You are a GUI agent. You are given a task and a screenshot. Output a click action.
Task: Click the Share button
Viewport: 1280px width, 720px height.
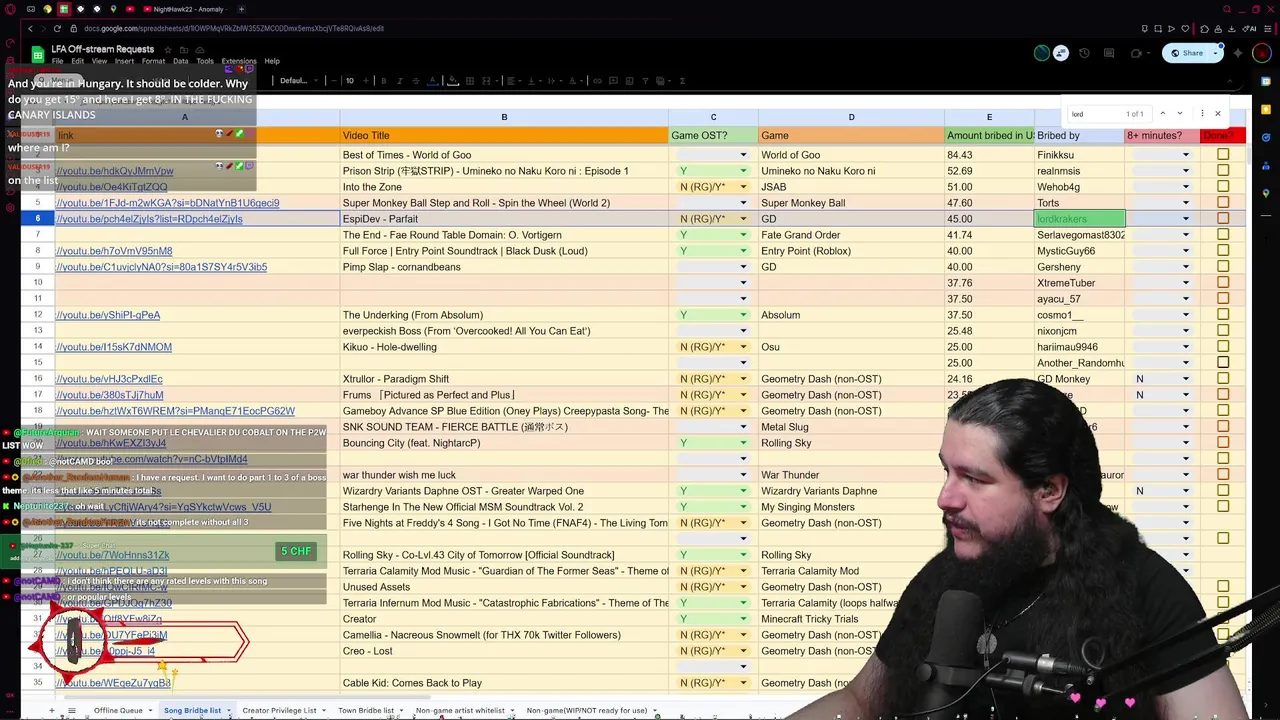(x=1187, y=53)
